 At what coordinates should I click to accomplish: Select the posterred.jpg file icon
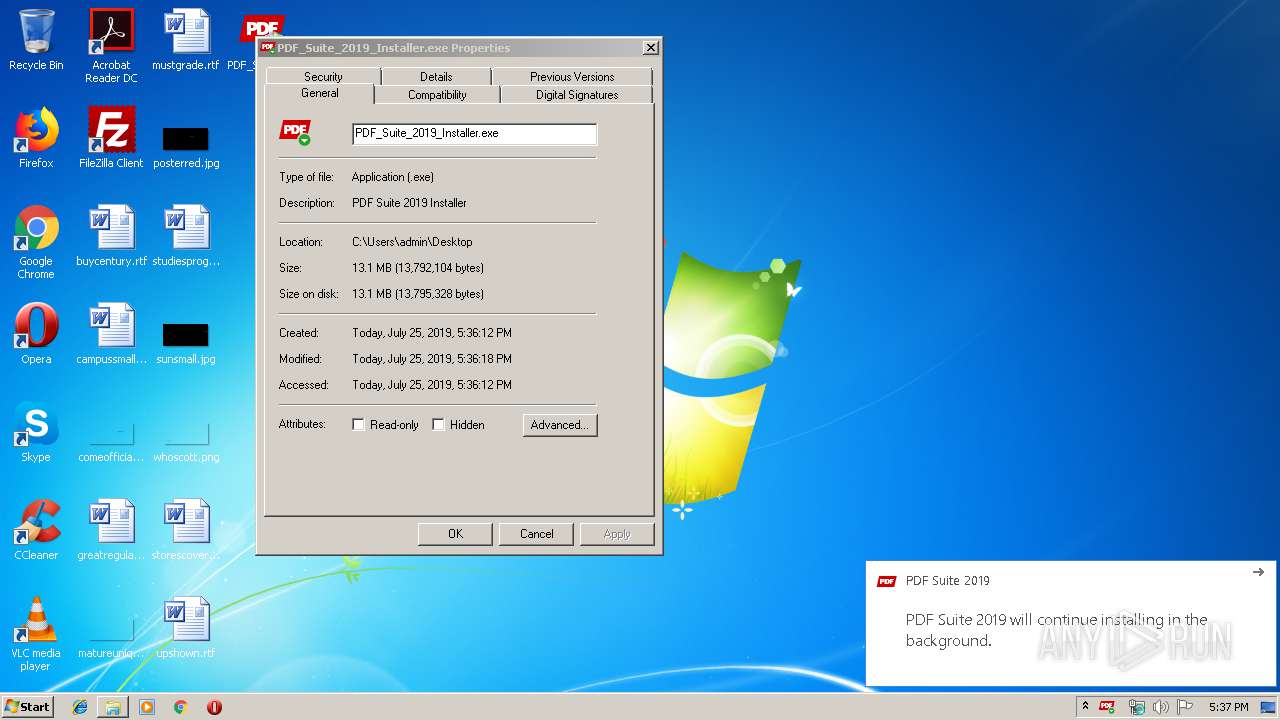[186, 146]
